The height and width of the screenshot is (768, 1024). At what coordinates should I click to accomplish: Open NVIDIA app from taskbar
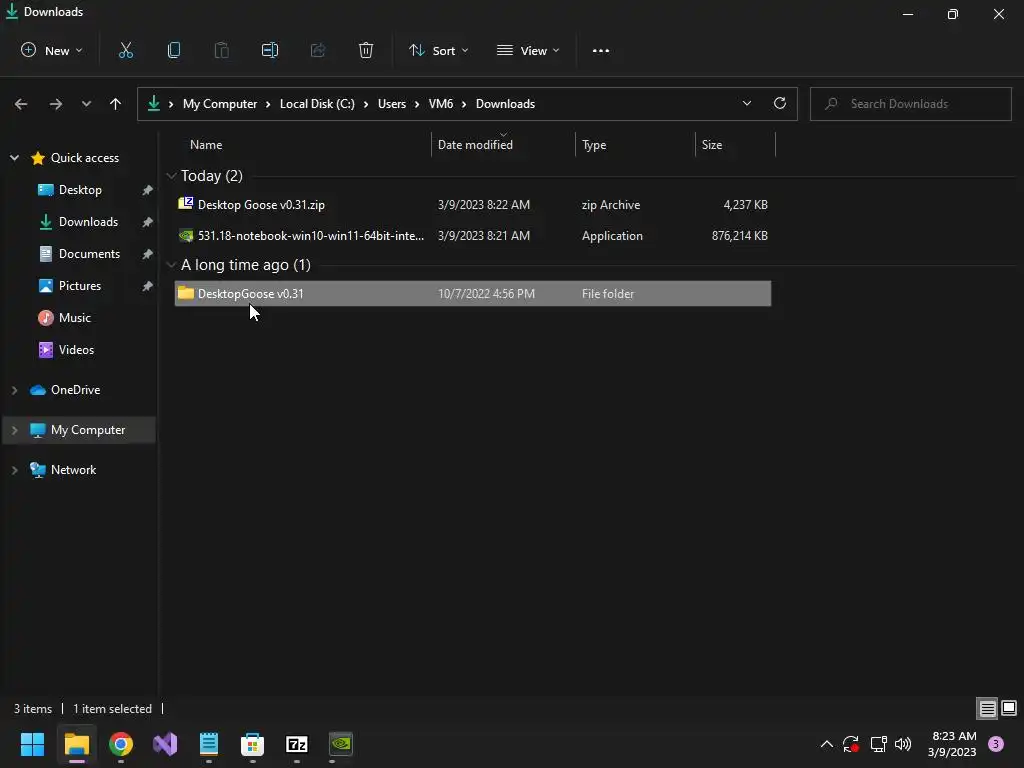[x=341, y=744]
